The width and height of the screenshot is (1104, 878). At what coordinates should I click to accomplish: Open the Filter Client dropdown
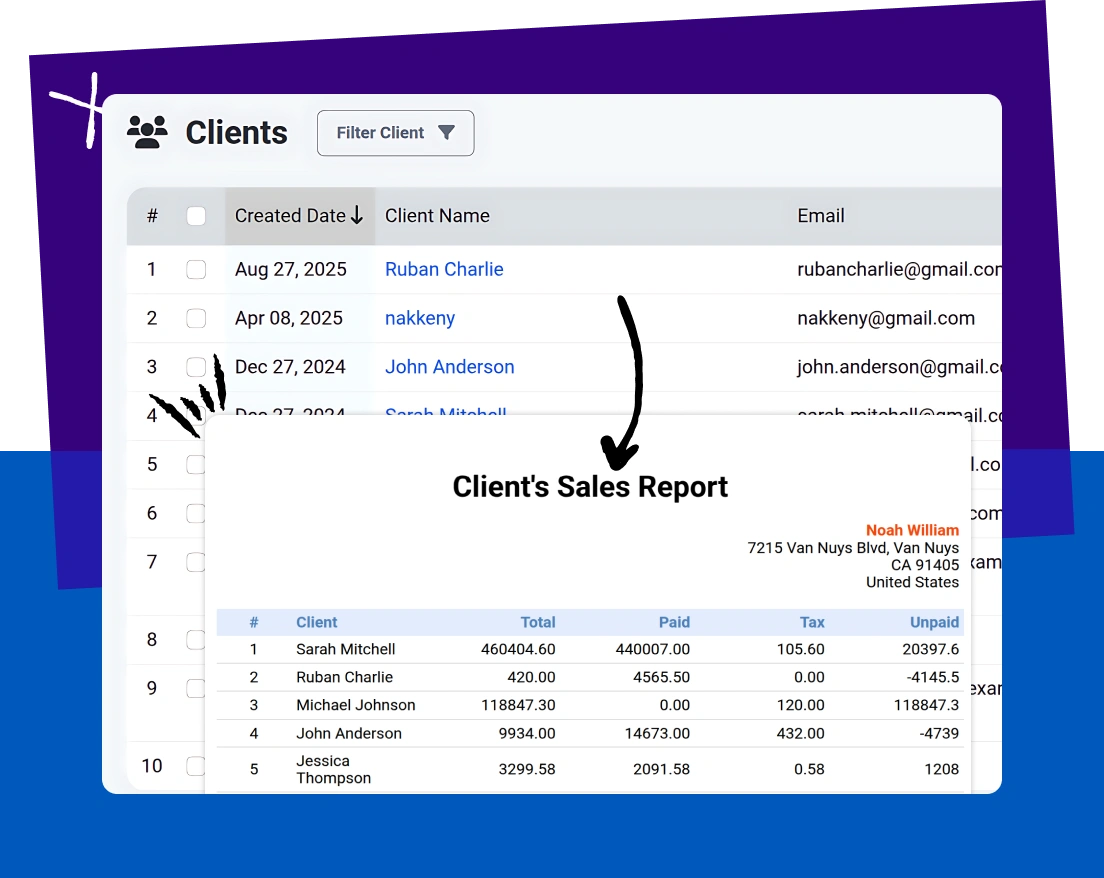pos(395,133)
